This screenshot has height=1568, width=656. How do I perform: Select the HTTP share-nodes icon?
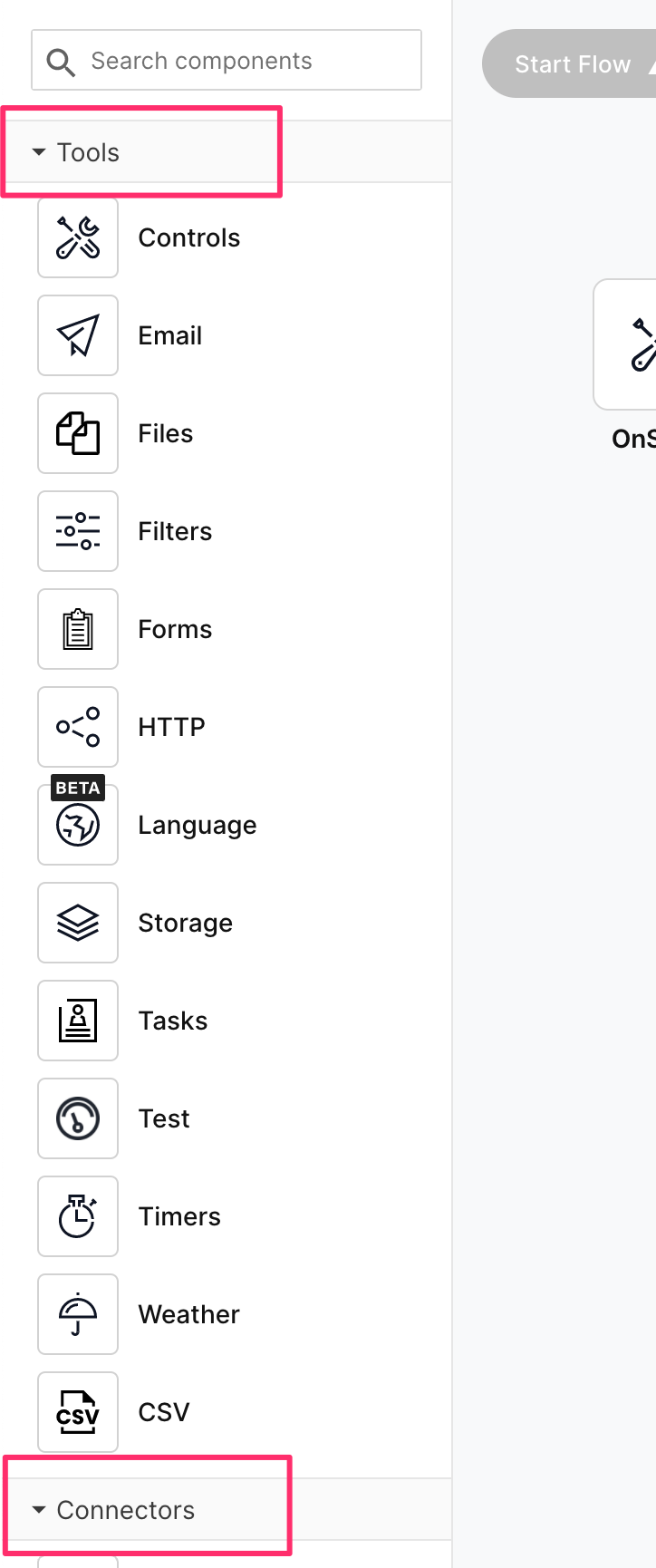click(78, 727)
